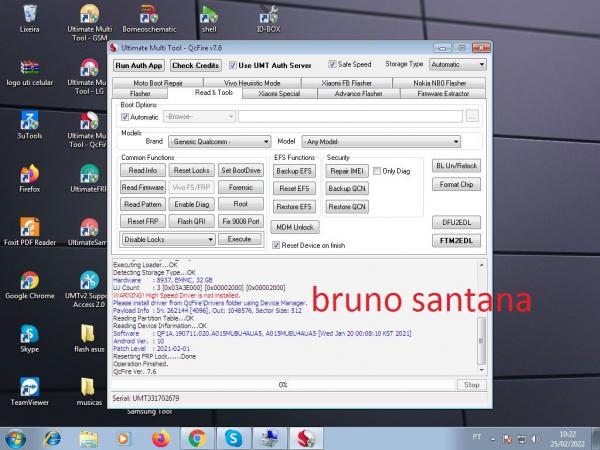Screen dimensions: 600x450
Task: Open the UltimateFRP desktop shortcut
Action: point(89,178)
